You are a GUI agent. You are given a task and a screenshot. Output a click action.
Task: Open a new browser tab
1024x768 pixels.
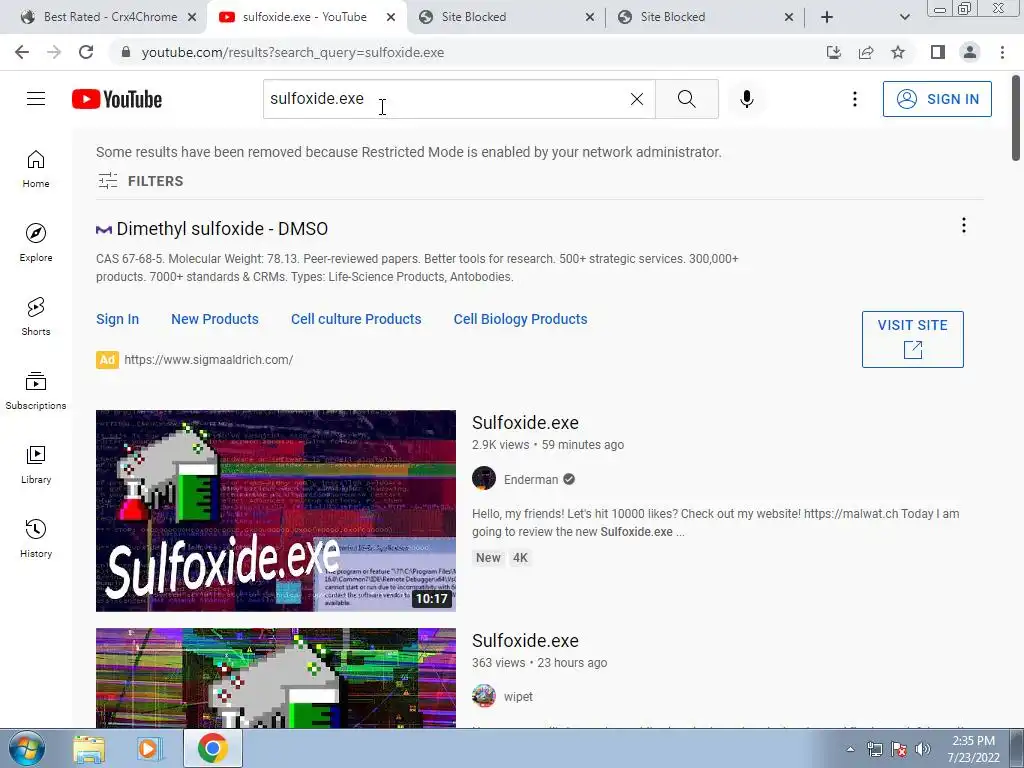point(827,17)
